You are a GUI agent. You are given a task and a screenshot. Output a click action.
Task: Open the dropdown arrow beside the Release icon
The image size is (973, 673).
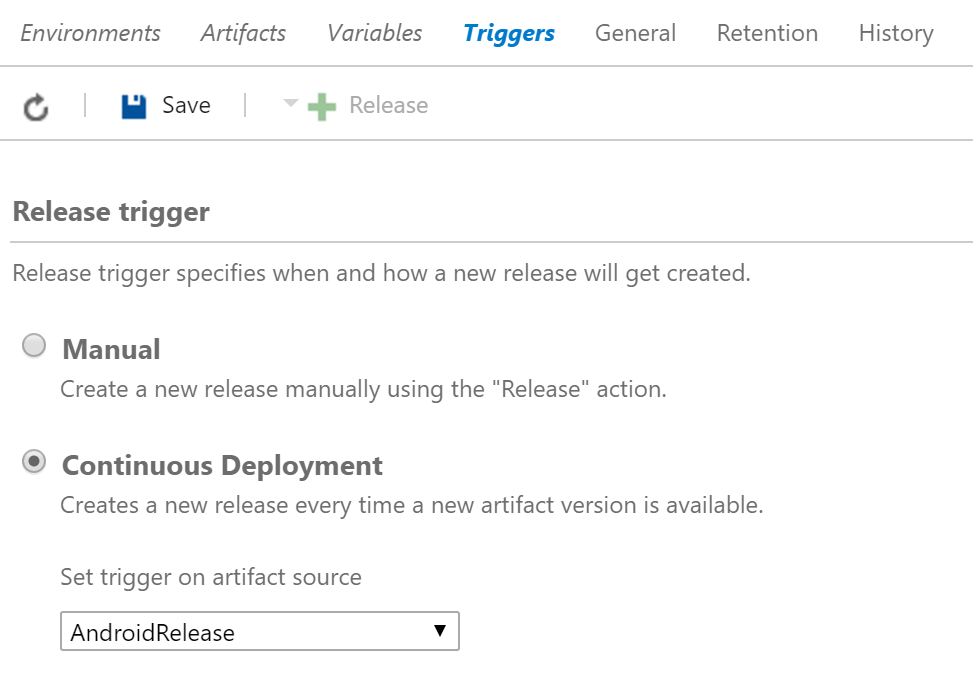click(x=289, y=104)
